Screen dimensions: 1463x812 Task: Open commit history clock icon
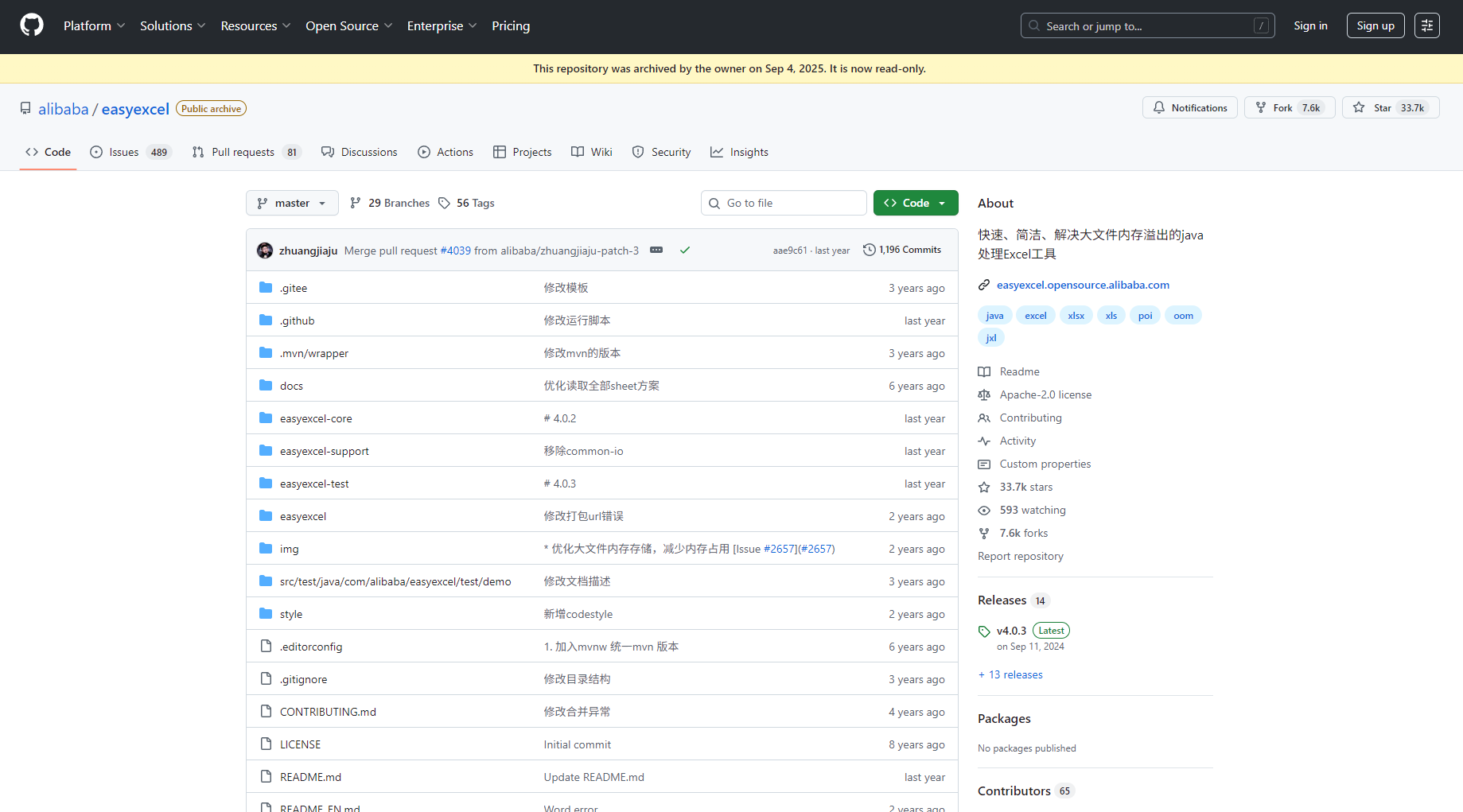point(870,250)
